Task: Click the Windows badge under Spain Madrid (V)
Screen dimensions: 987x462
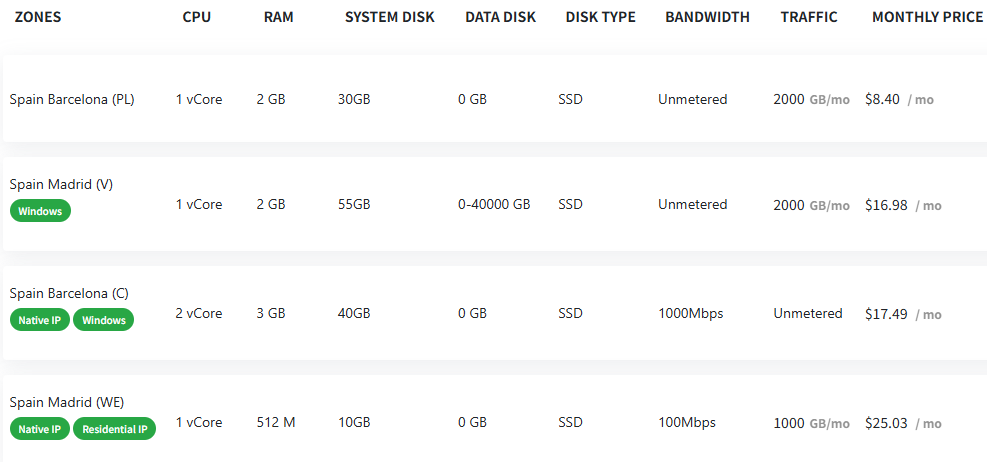Action: pos(40,211)
